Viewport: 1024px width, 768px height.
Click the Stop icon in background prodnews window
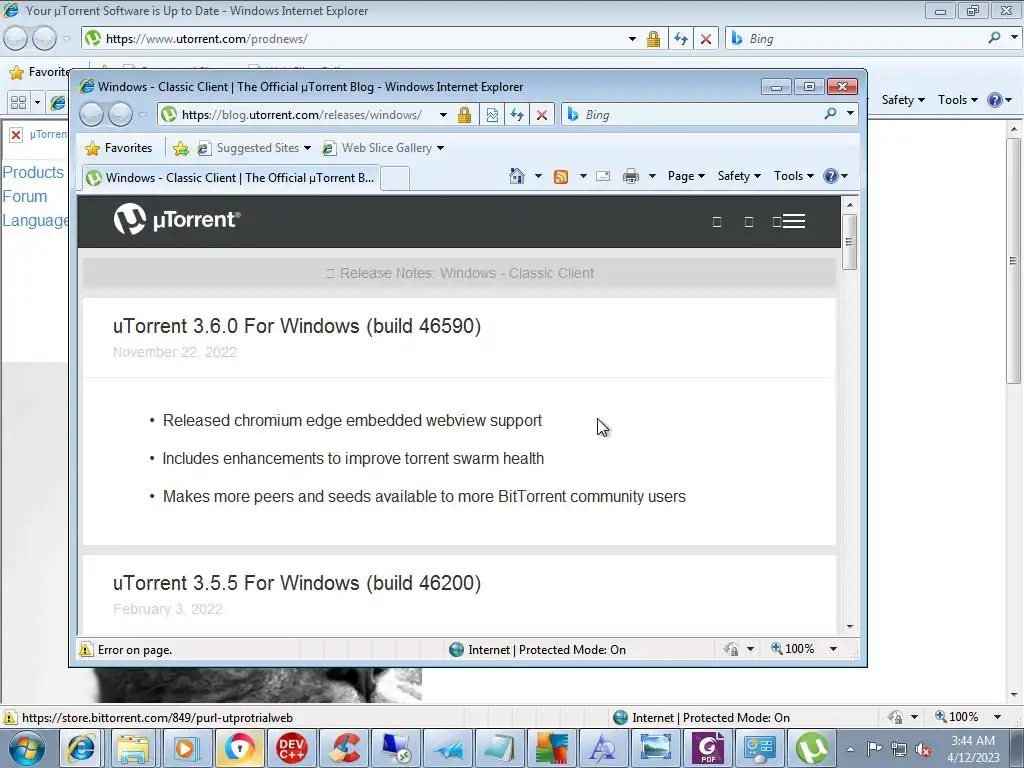(706, 39)
